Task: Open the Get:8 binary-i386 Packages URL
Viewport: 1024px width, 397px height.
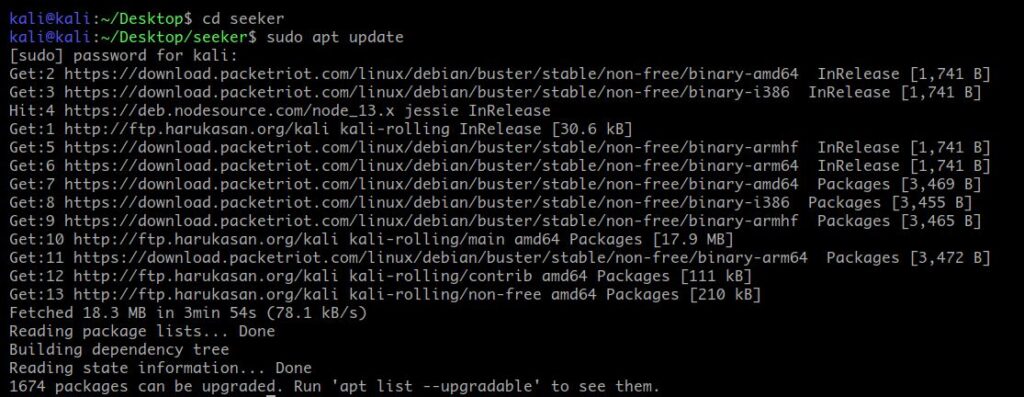Action: click(x=426, y=202)
